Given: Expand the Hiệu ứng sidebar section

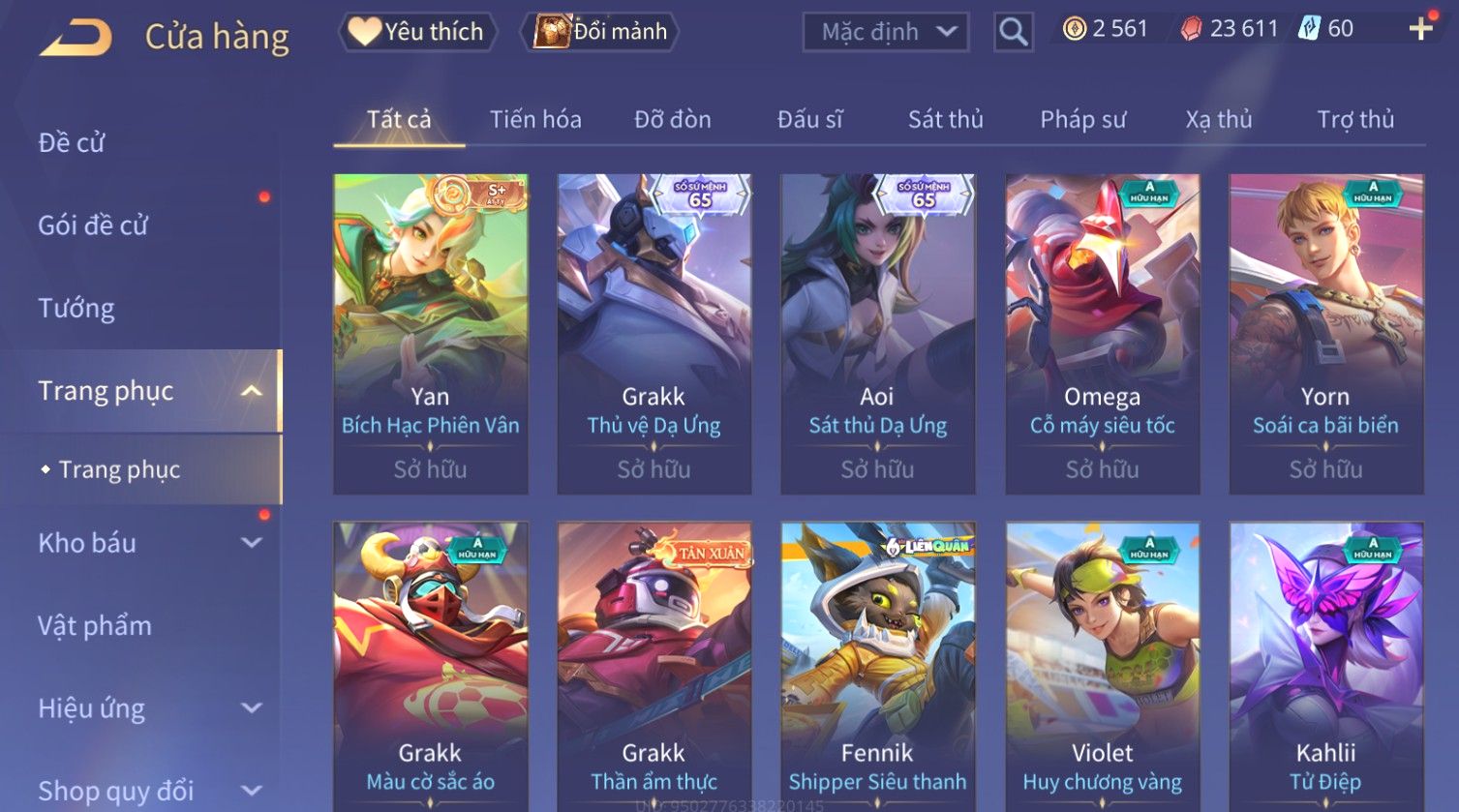Looking at the screenshot, I should [x=251, y=708].
